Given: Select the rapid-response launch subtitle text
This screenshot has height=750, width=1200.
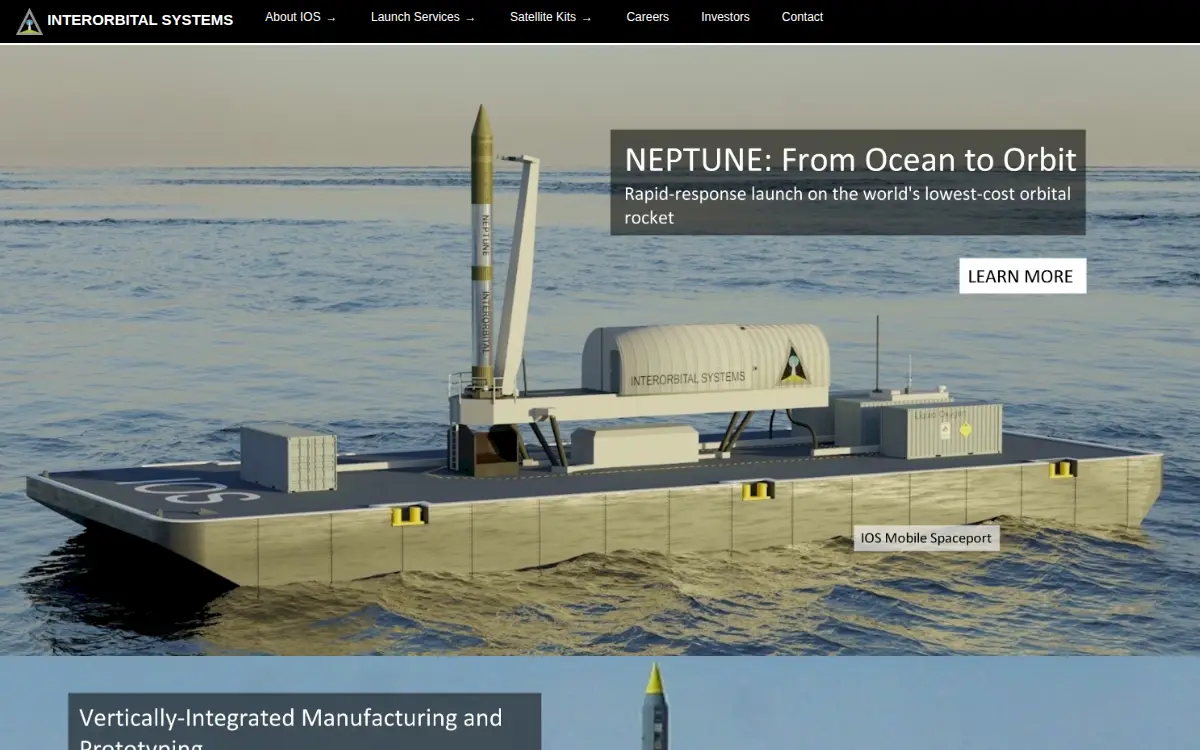Looking at the screenshot, I should [848, 205].
